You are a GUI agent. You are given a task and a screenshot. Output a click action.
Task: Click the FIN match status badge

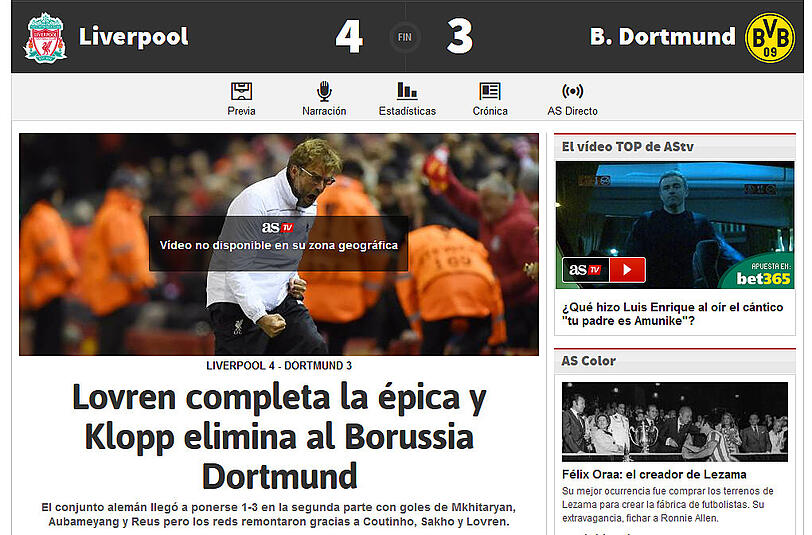click(x=405, y=37)
